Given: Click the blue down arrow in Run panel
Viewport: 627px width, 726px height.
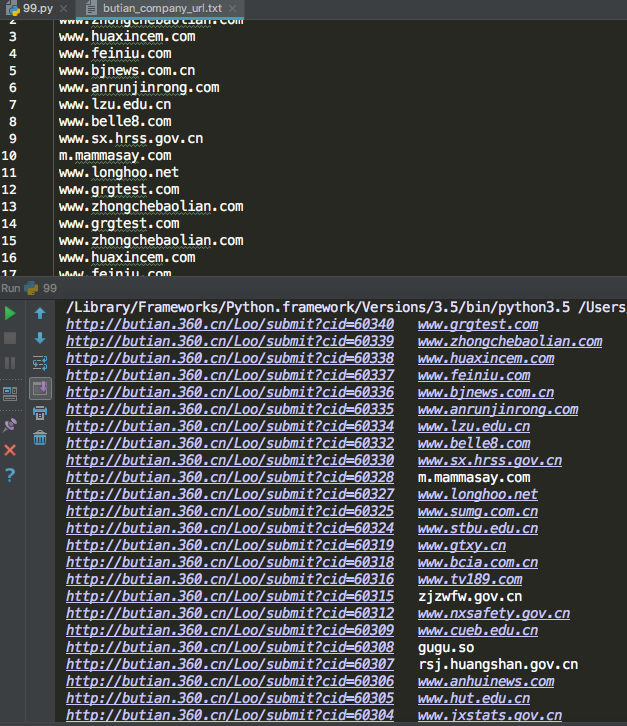Looking at the screenshot, I should [x=40, y=338].
